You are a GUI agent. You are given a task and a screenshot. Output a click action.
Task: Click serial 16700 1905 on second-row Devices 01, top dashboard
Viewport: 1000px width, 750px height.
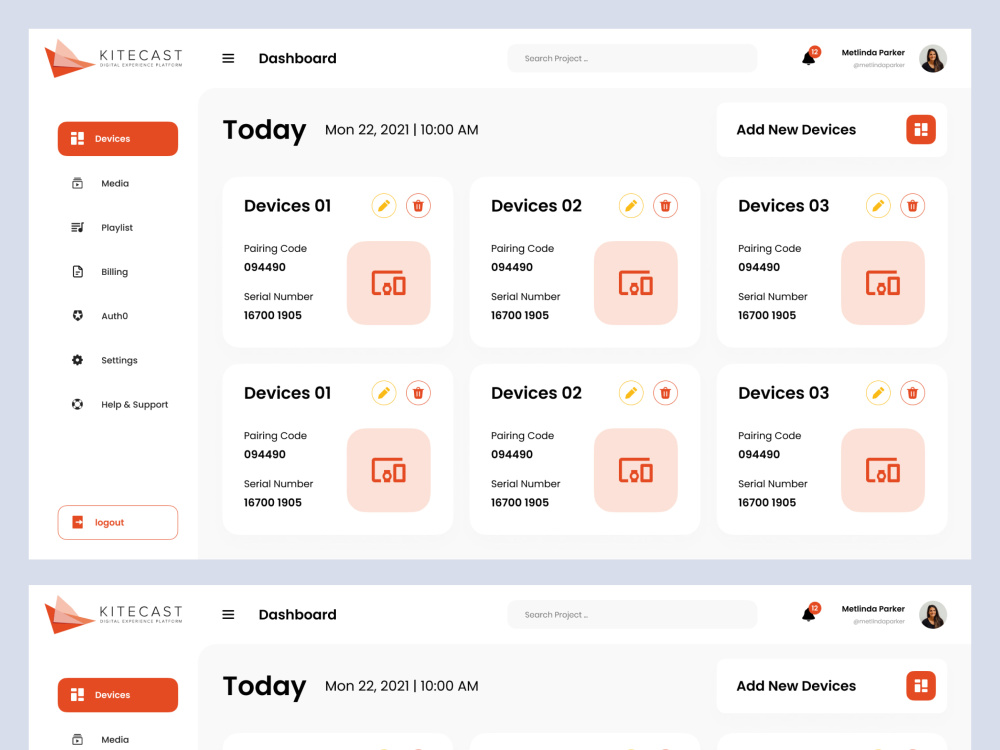point(272,503)
